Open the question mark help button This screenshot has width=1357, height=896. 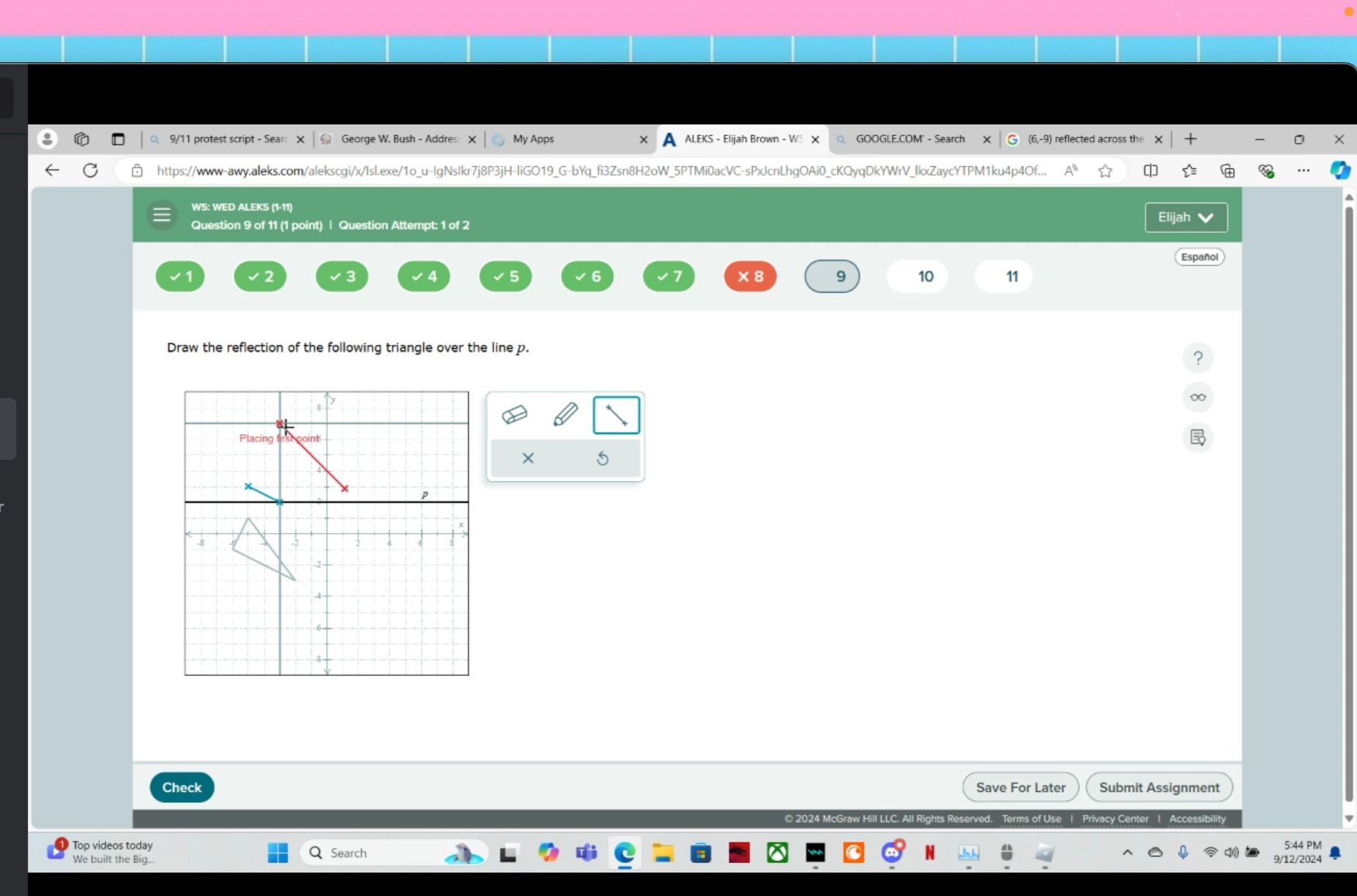pyautogui.click(x=1198, y=358)
